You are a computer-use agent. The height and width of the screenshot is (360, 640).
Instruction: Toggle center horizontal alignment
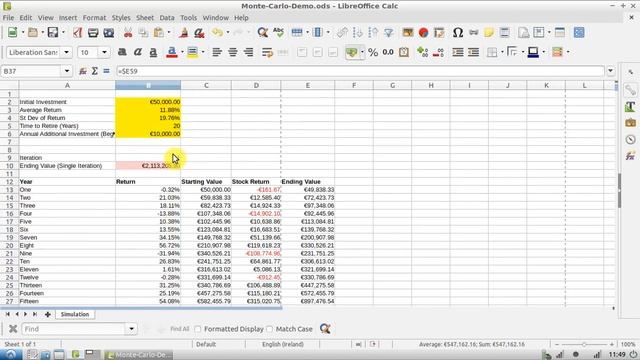(x=233, y=52)
